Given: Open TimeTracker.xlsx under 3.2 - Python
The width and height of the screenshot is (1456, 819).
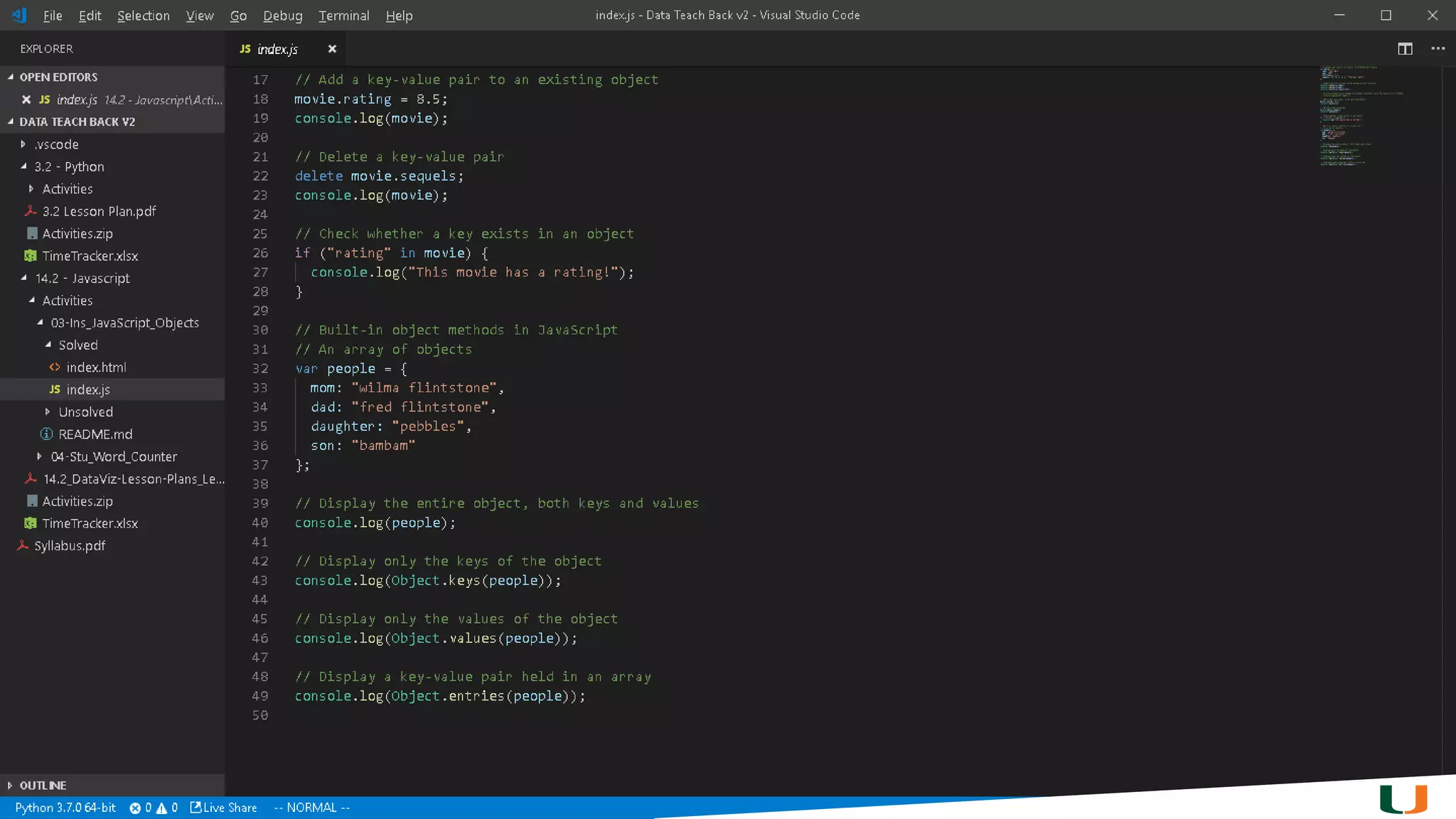Looking at the screenshot, I should pos(90,256).
